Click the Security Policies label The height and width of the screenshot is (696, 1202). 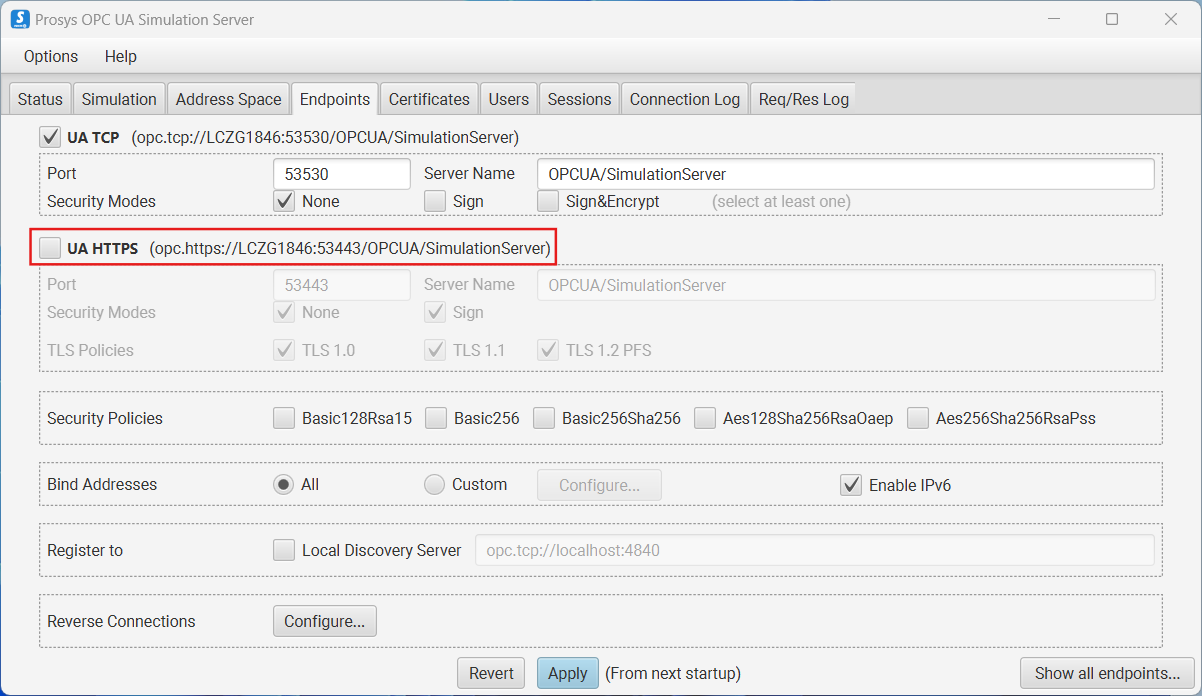click(105, 419)
